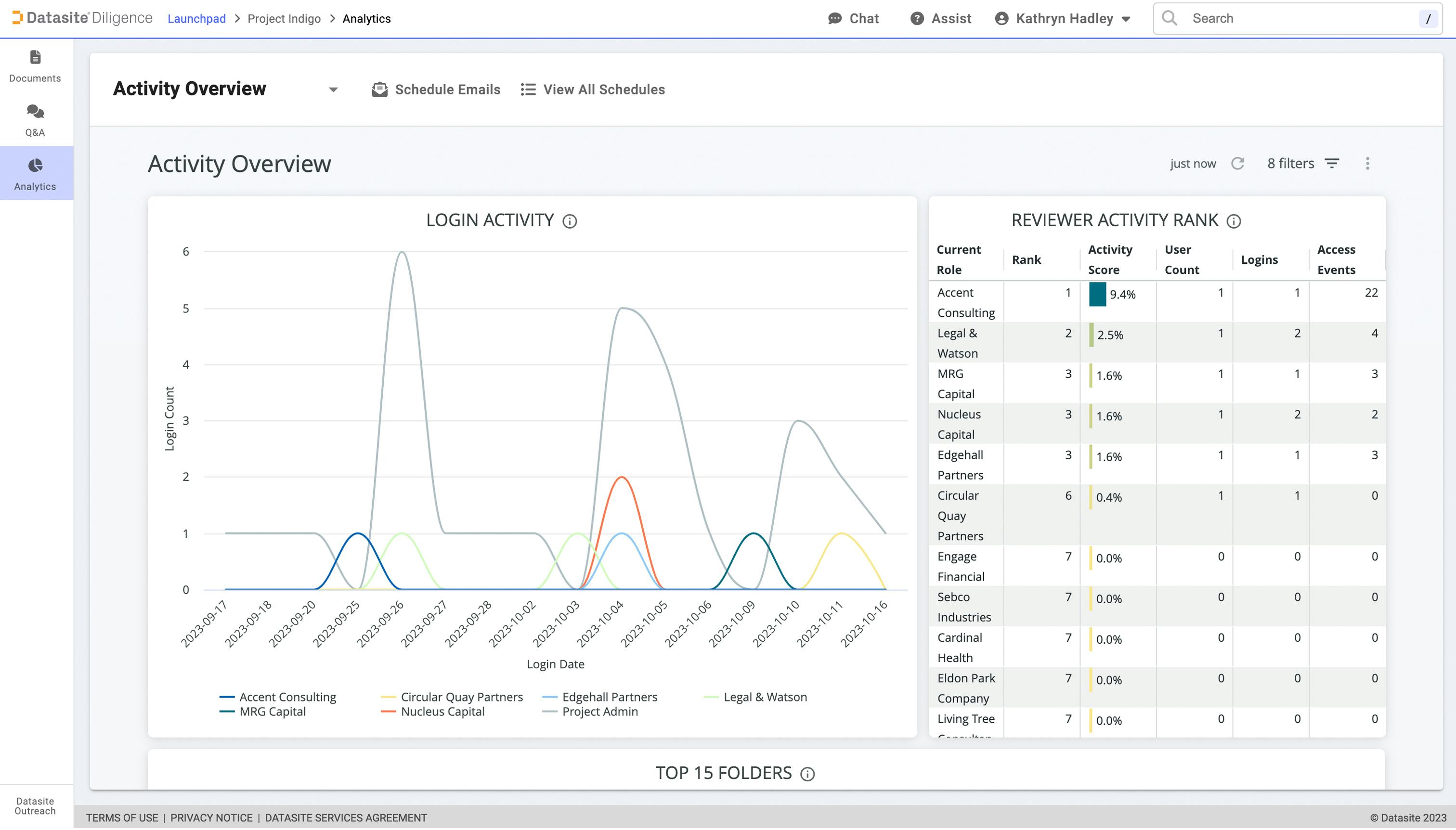This screenshot has width=1456, height=830.
Task: Click the user account dropdown for Kathryn Hadley
Action: [1128, 19]
